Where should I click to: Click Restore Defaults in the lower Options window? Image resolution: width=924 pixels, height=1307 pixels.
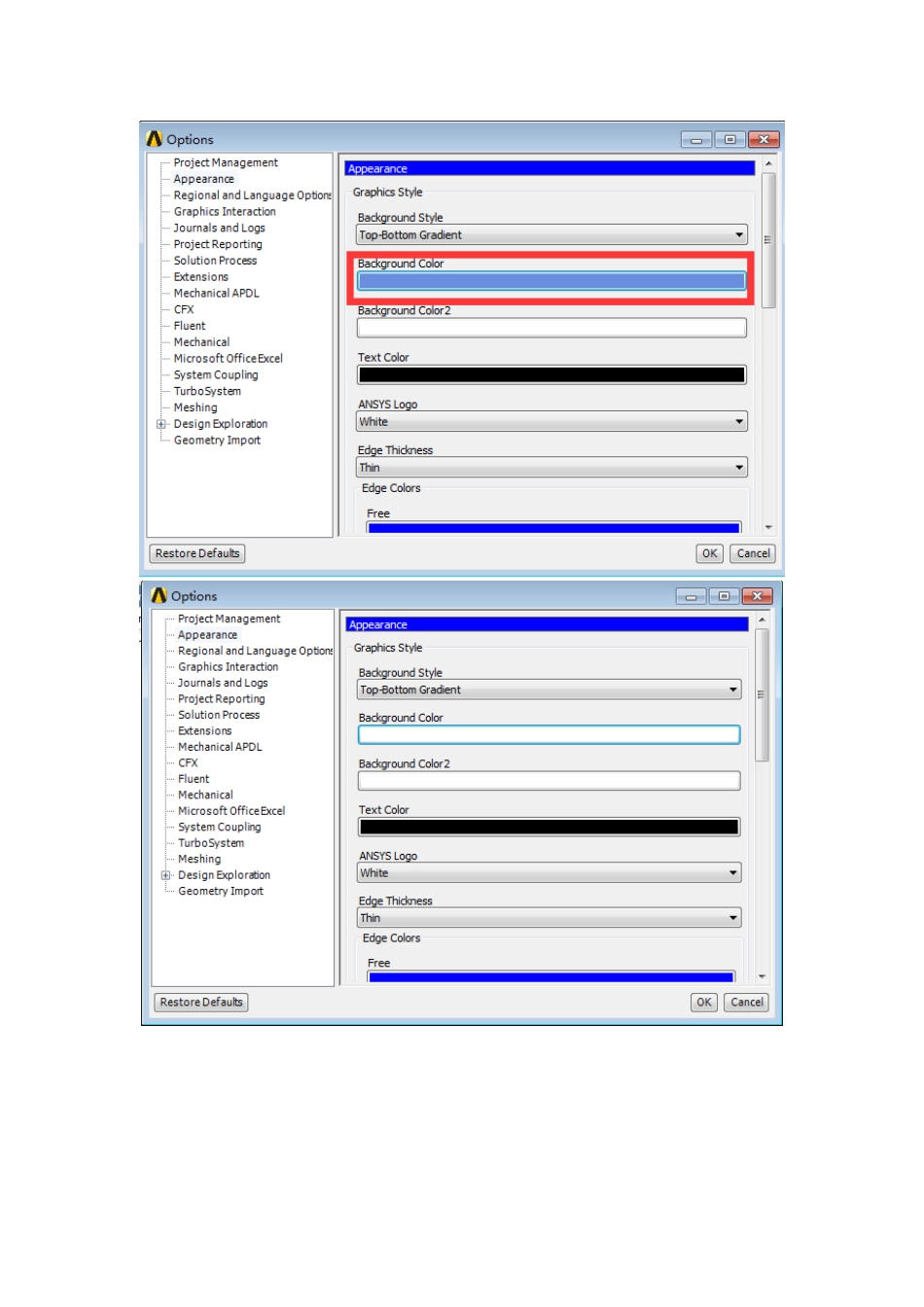coord(201,1003)
